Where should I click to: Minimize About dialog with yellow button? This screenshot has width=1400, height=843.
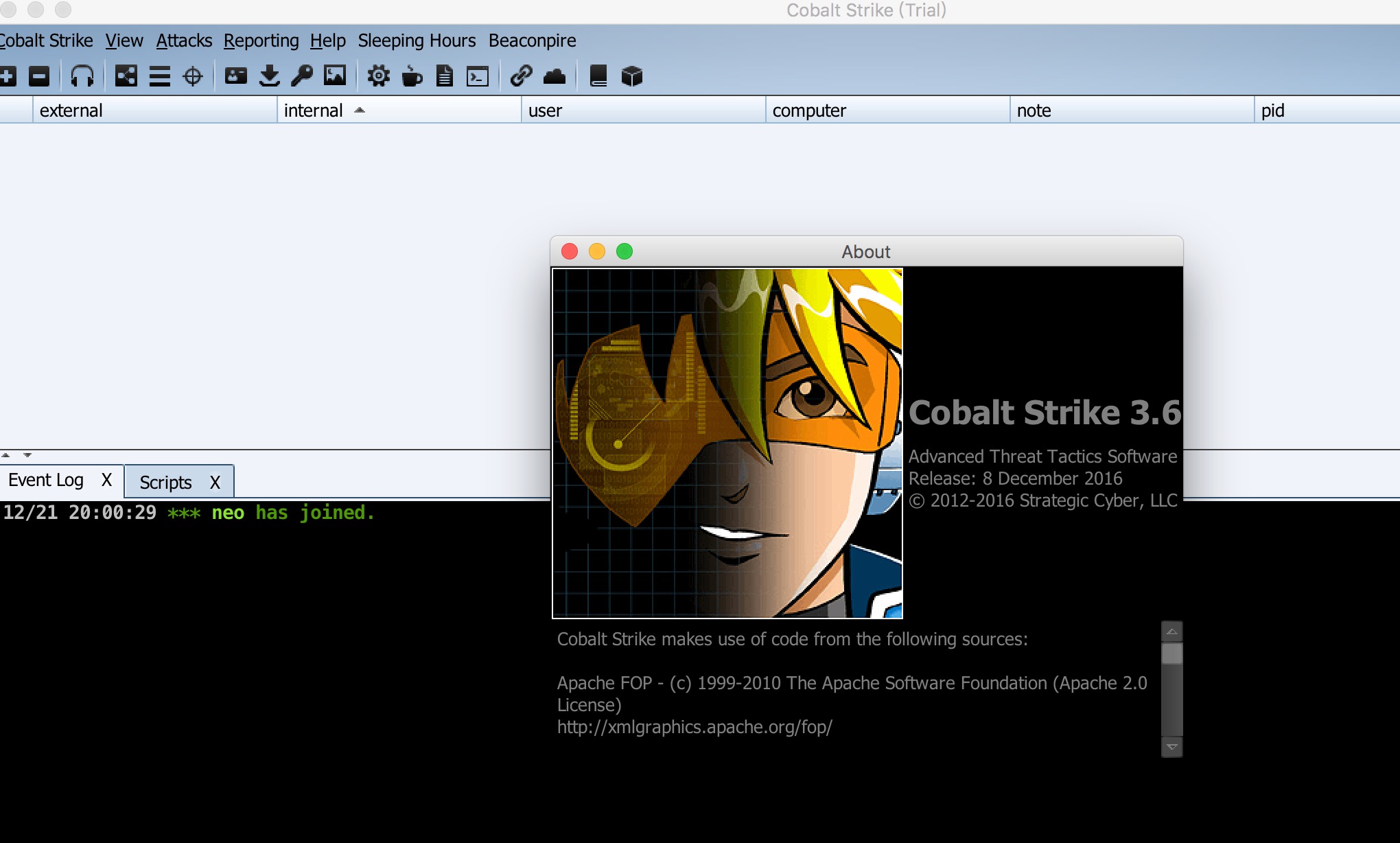point(597,251)
